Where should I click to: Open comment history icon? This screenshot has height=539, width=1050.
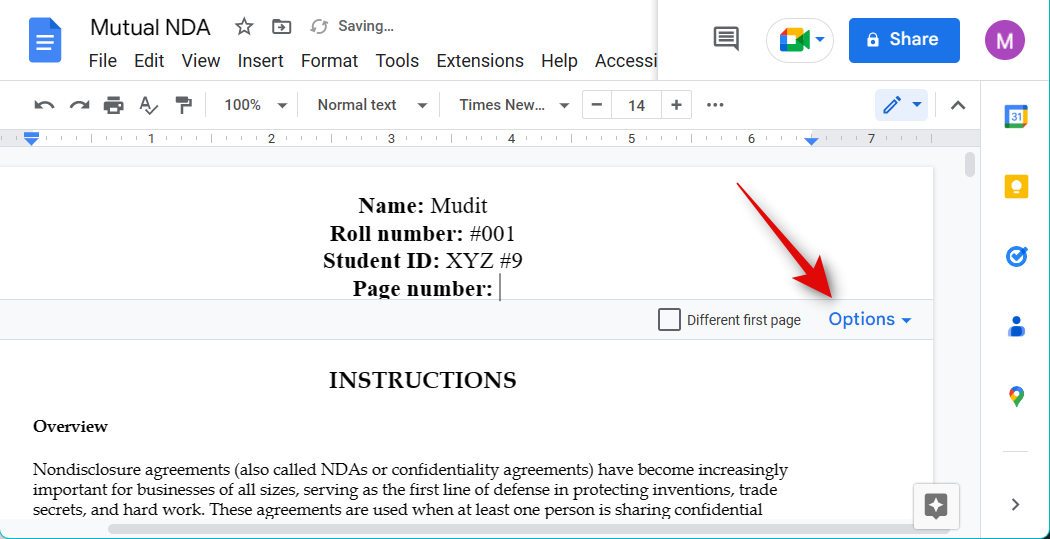tap(726, 39)
